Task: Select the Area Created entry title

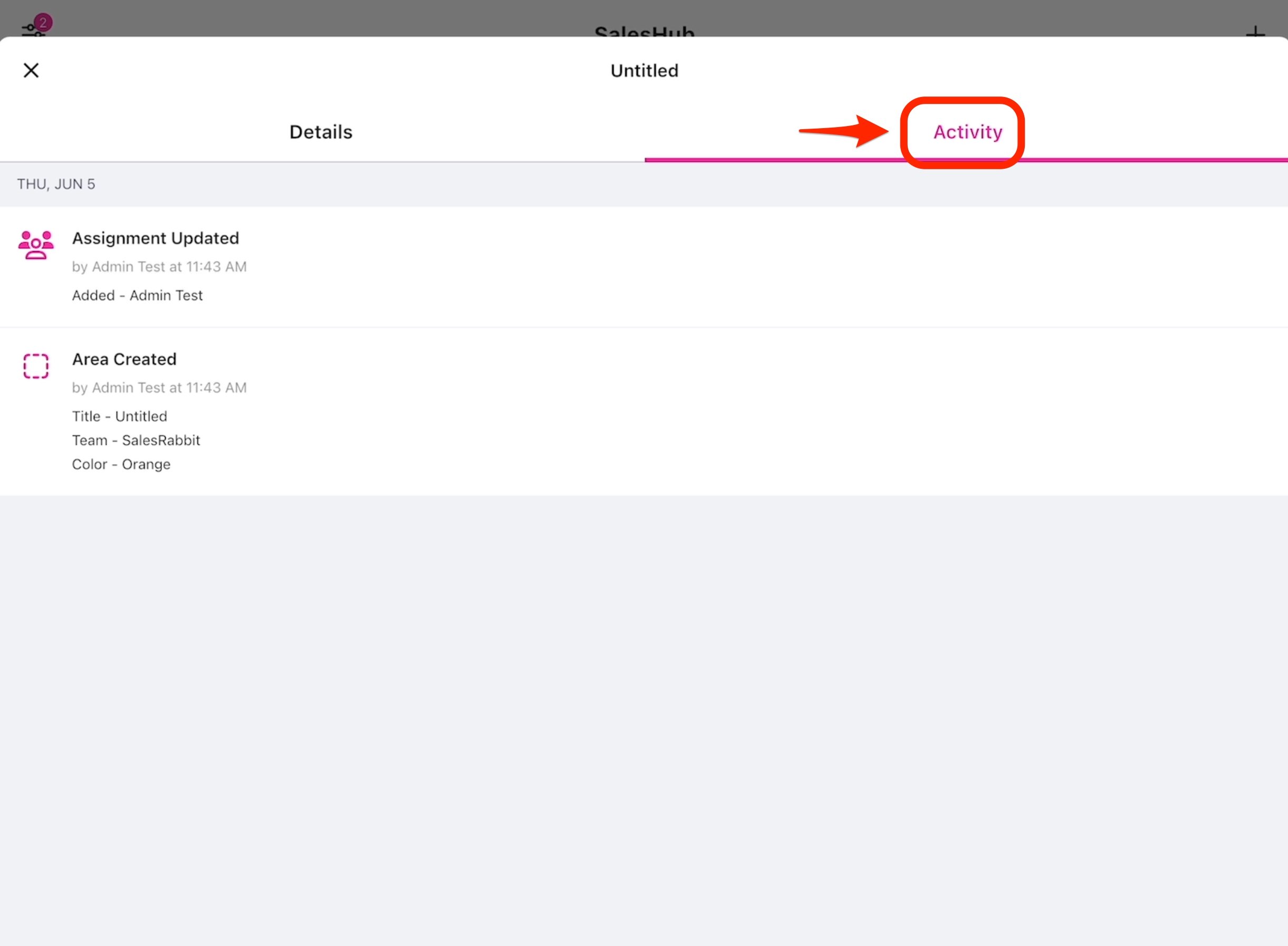Action: point(124,359)
